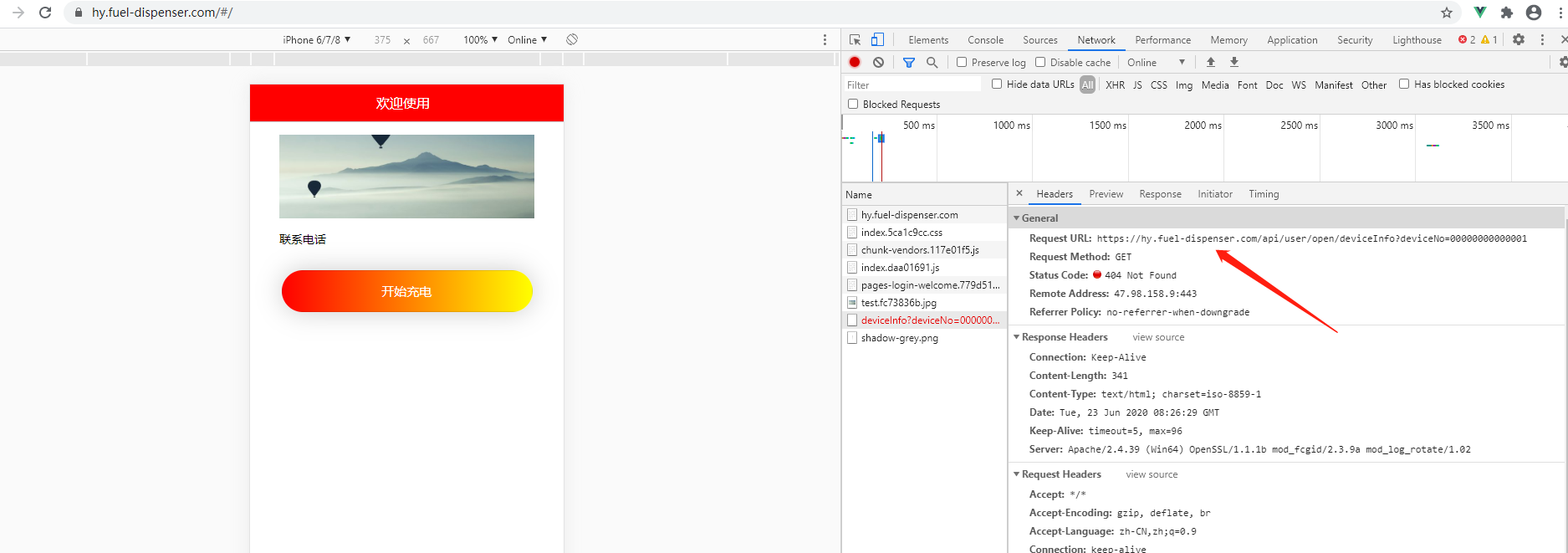1568x553 pixels.
Task: View source of Request Headers
Action: click(1152, 474)
